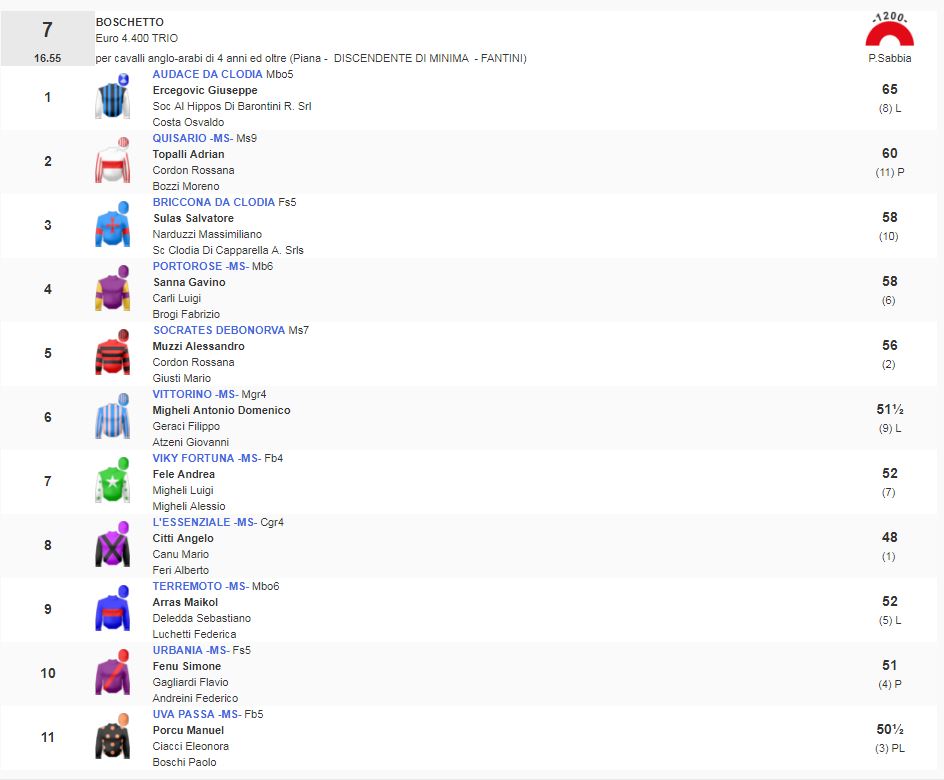Click the BOSCHETTO race title

[x=129, y=22]
